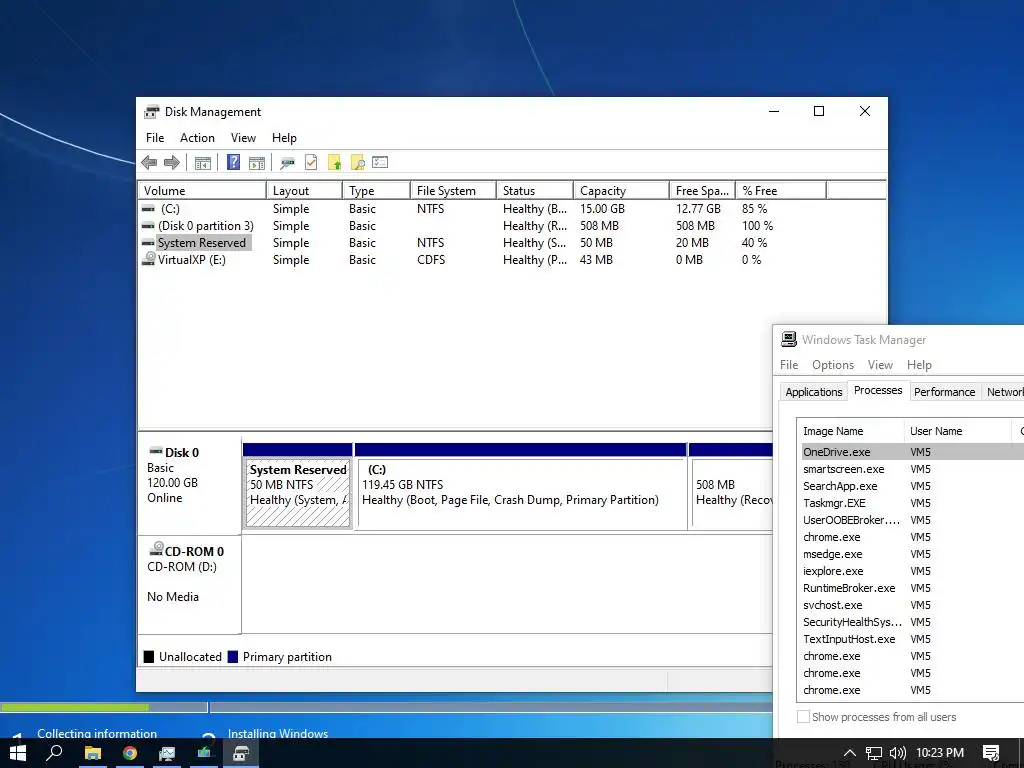Image resolution: width=1024 pixels, height=768 pixels.
Task: Switch to the Processes tab
Action: click(878, 391)
